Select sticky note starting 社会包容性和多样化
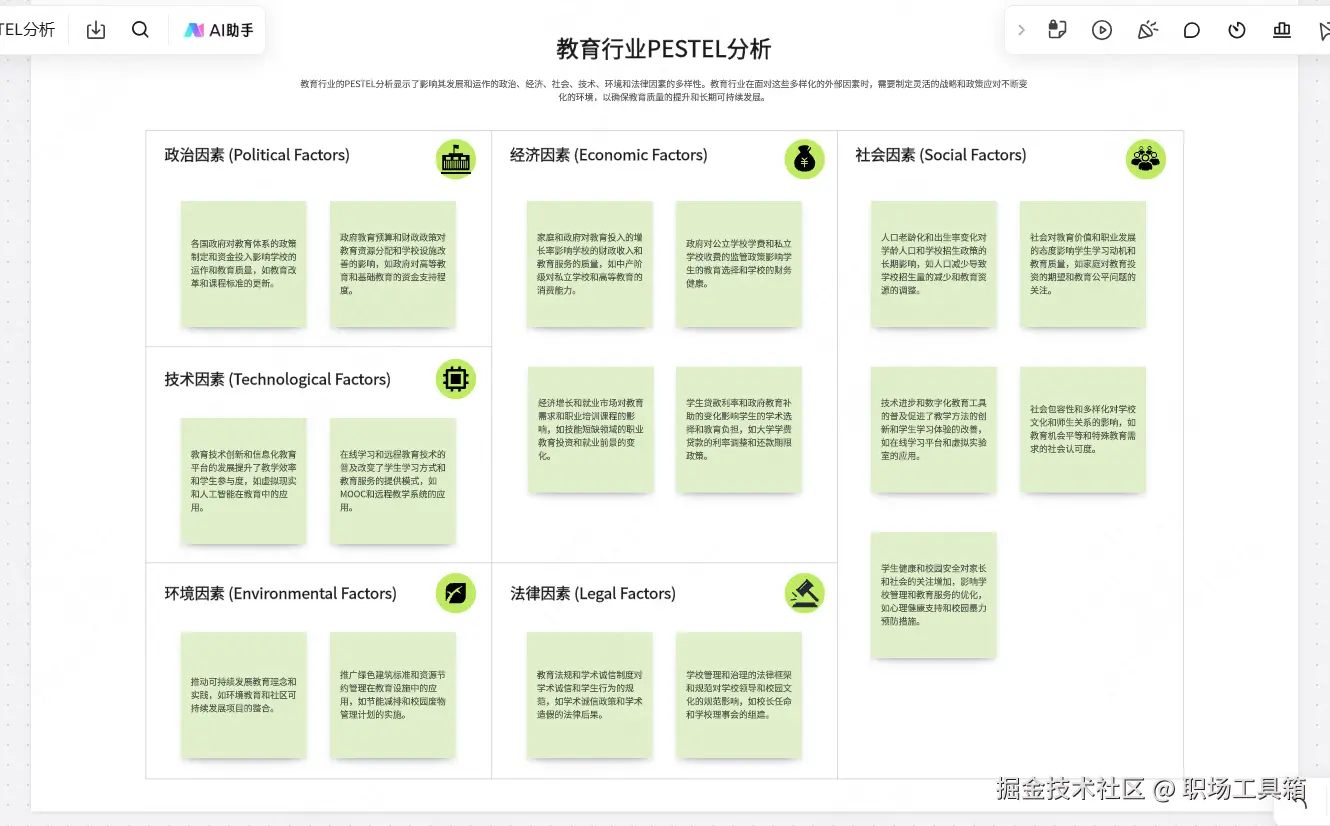Image resolution: width=1330 pixels, height=826 pixels. point(1083,430)
